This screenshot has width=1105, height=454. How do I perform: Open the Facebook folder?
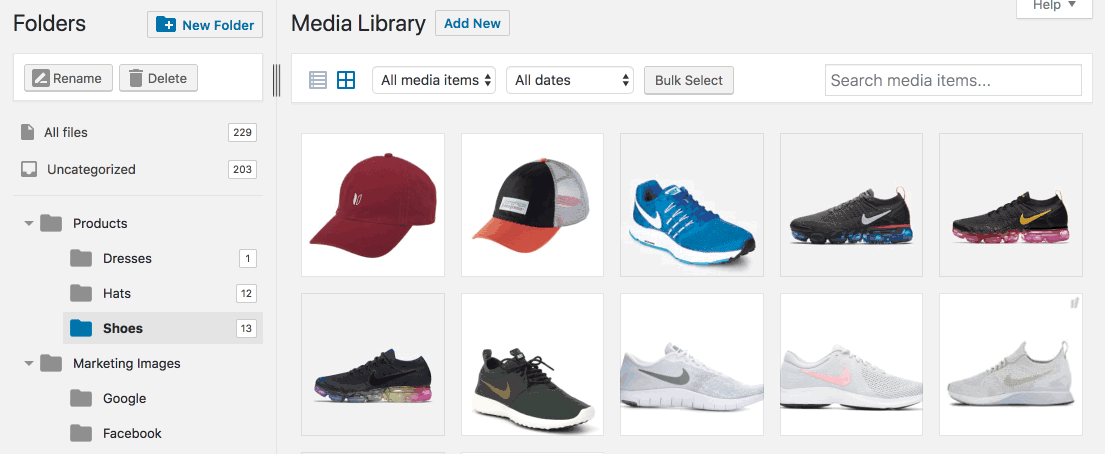tap(132, 433)
